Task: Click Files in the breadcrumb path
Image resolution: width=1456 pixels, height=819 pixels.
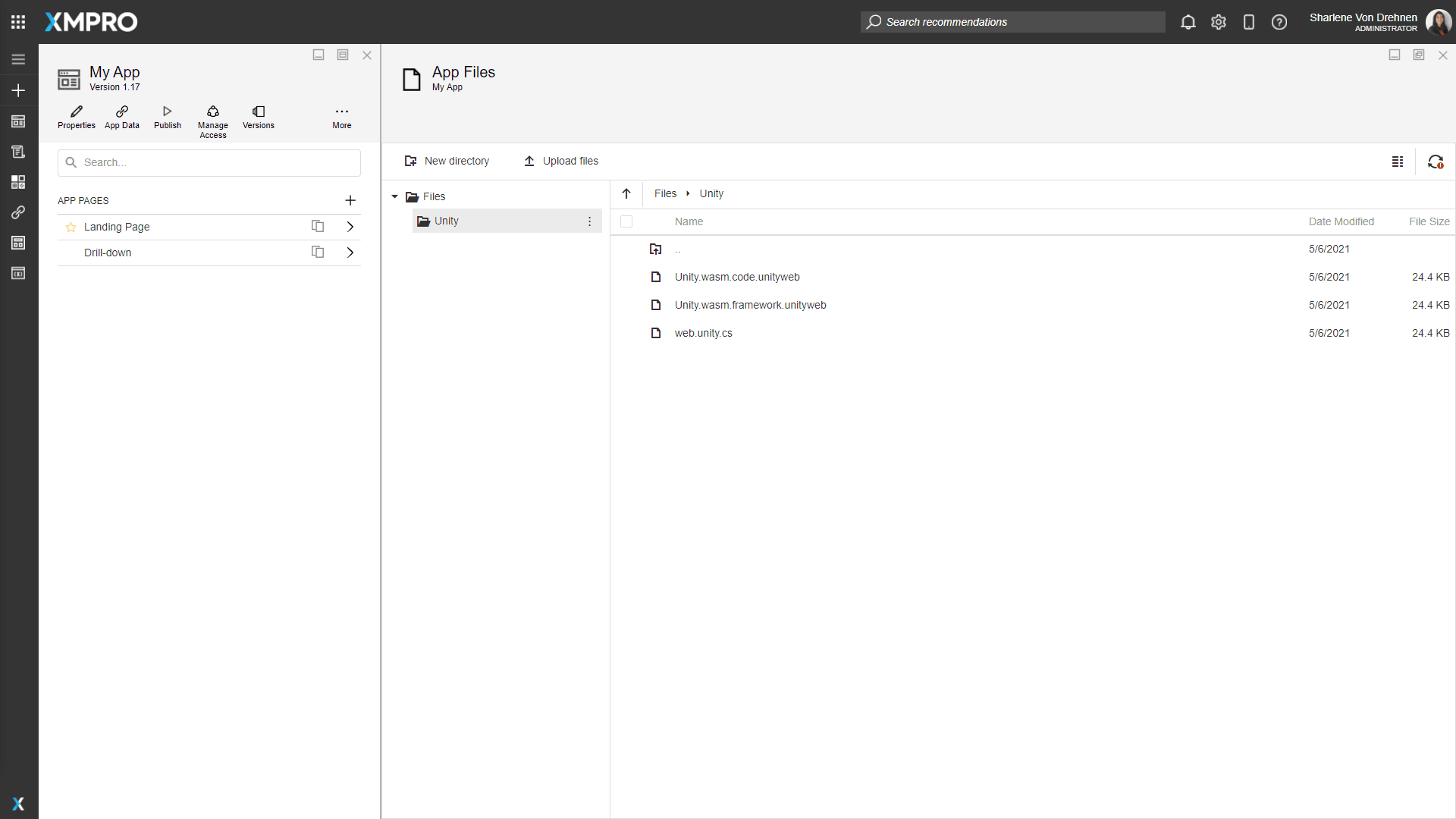Action: click(x=665, y=194)
